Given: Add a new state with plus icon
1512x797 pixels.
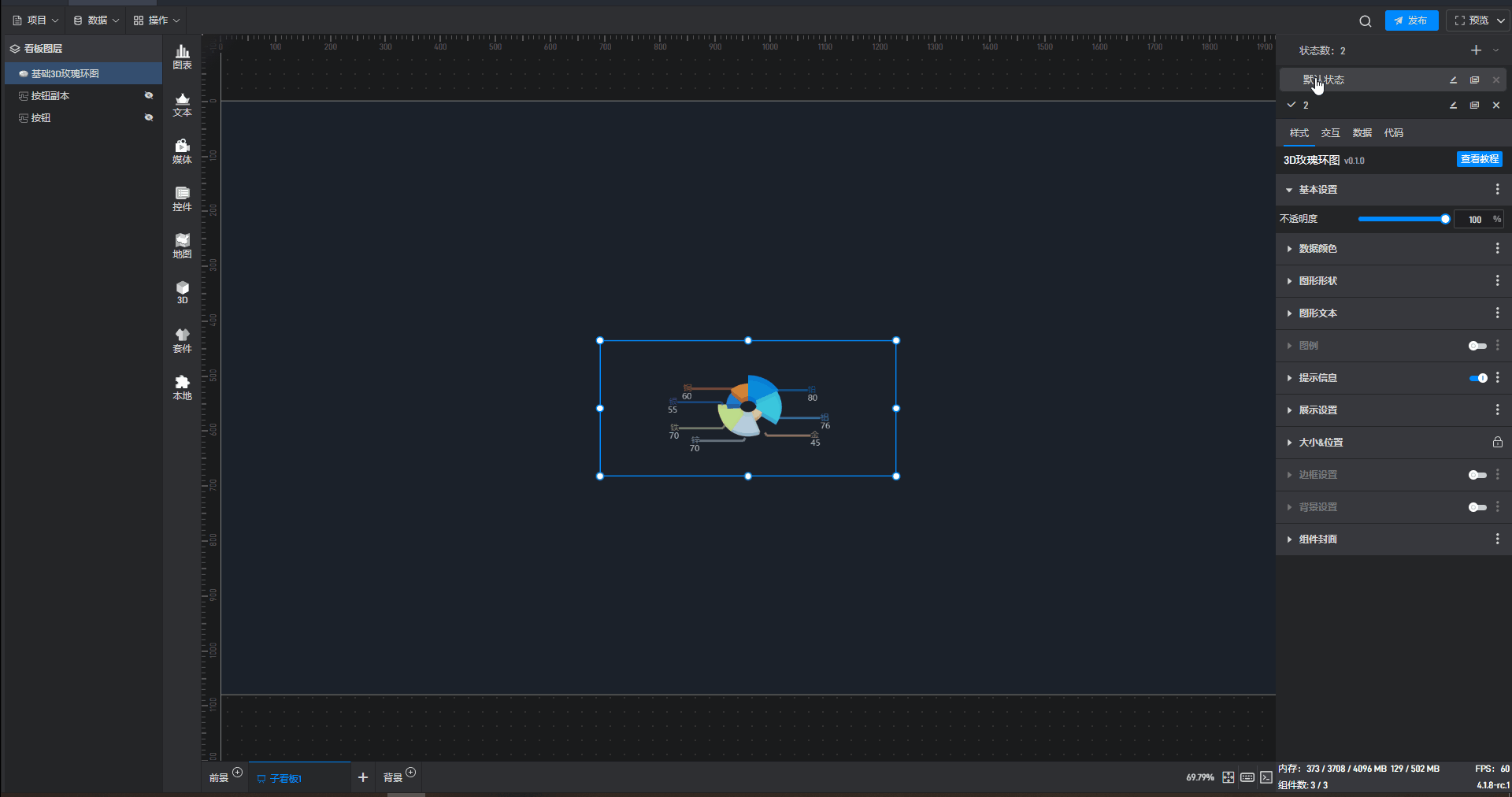Looking at the screenshot, I should click(x=1476, y=50).
